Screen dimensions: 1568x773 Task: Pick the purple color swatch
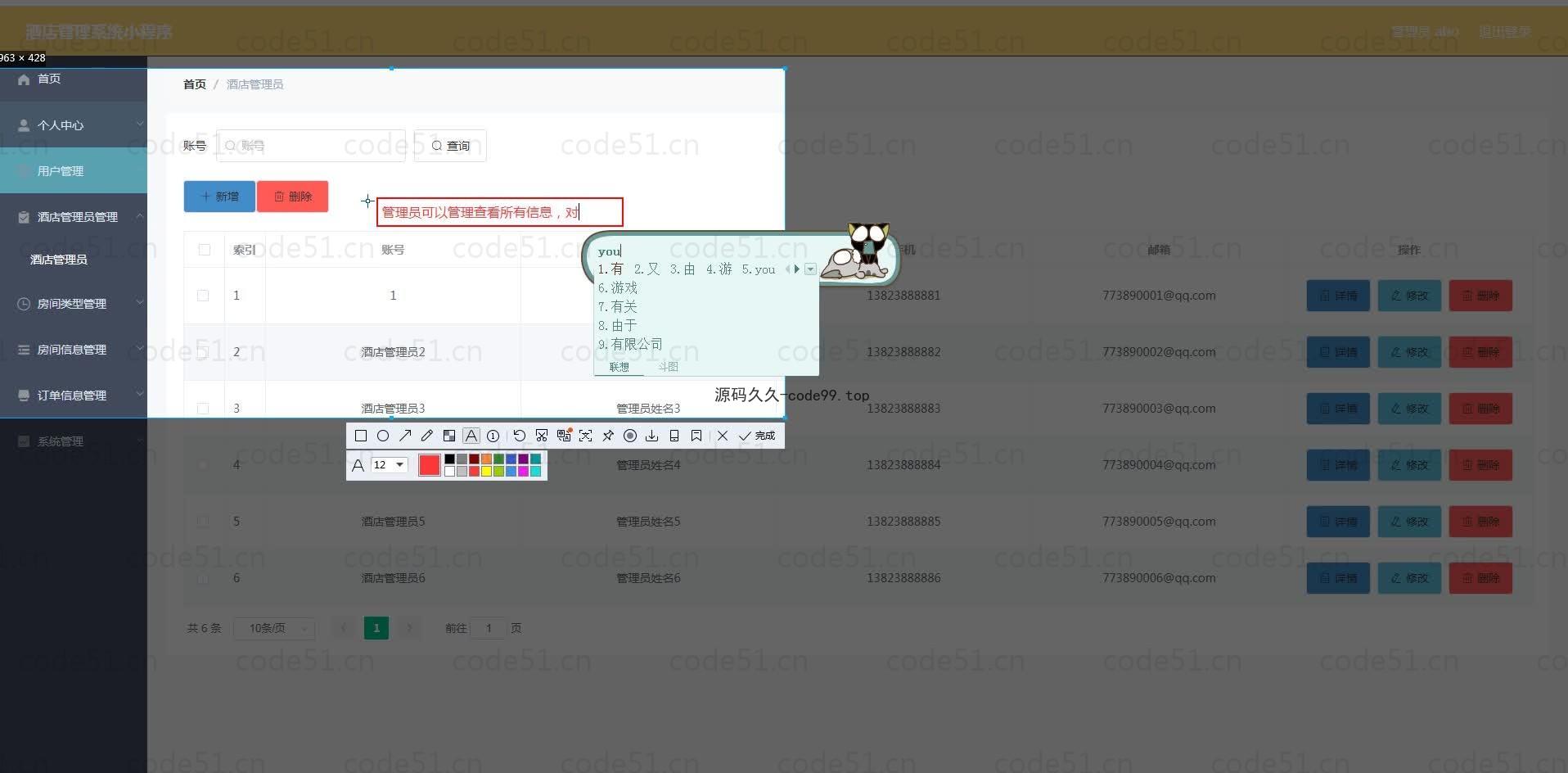[523, 459]
